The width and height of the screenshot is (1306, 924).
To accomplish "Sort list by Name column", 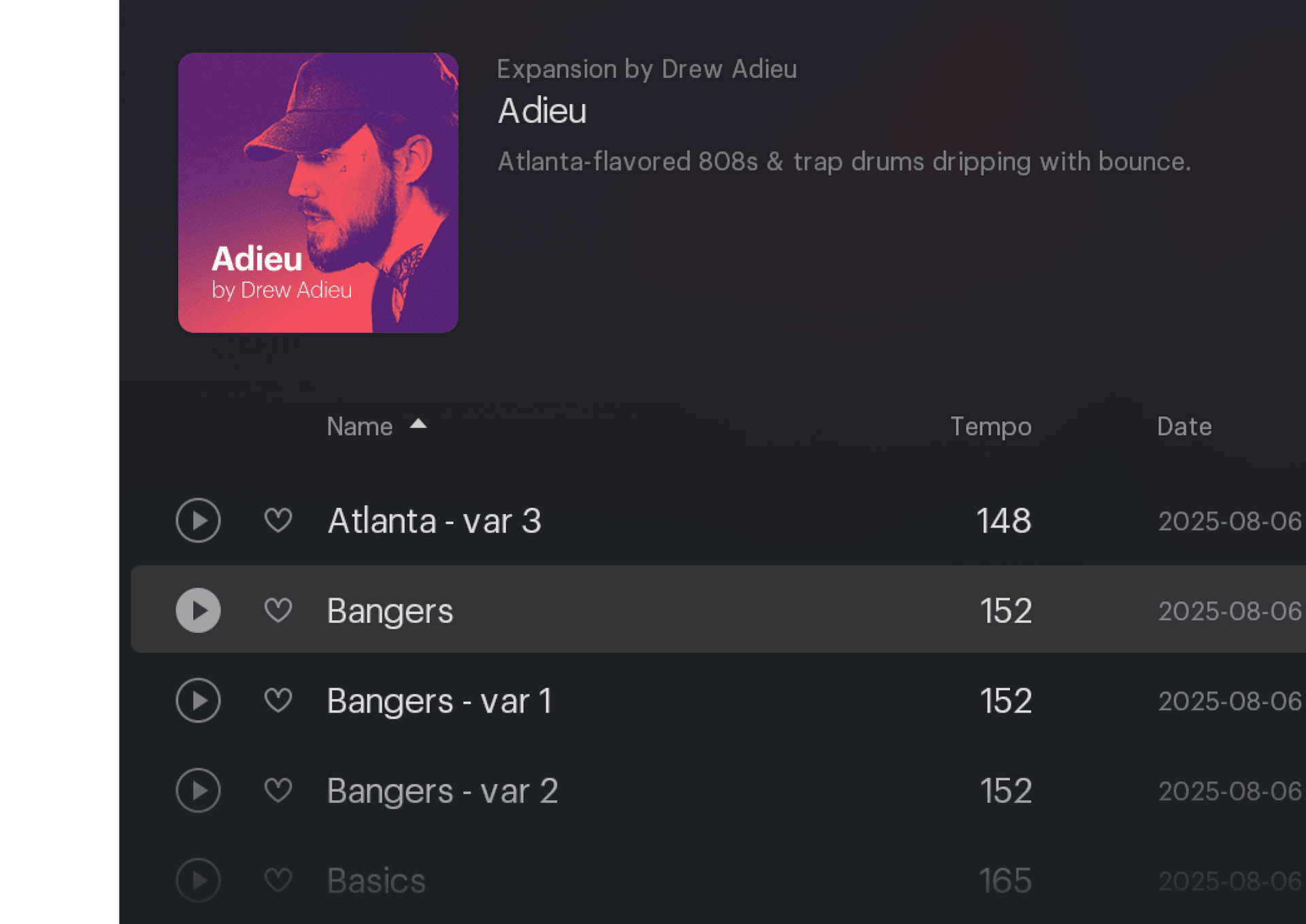I will click(x=360, y=427).
